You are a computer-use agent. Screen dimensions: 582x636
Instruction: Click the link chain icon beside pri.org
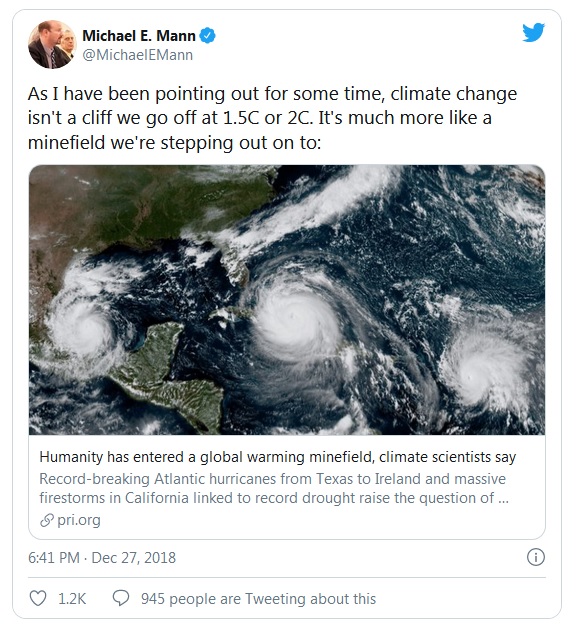point(47,520)
